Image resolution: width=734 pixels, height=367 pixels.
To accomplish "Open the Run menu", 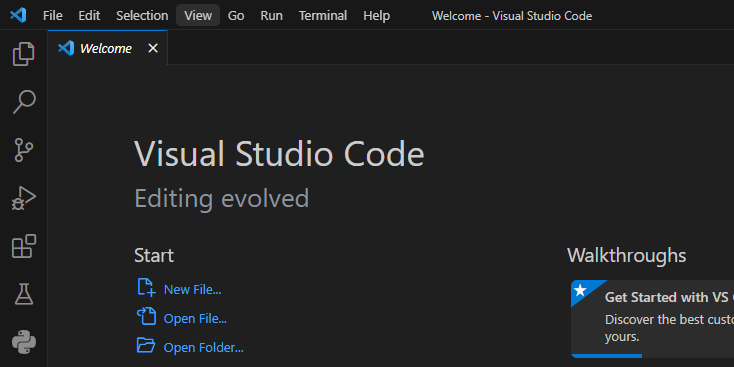I will tap(272, 15).
